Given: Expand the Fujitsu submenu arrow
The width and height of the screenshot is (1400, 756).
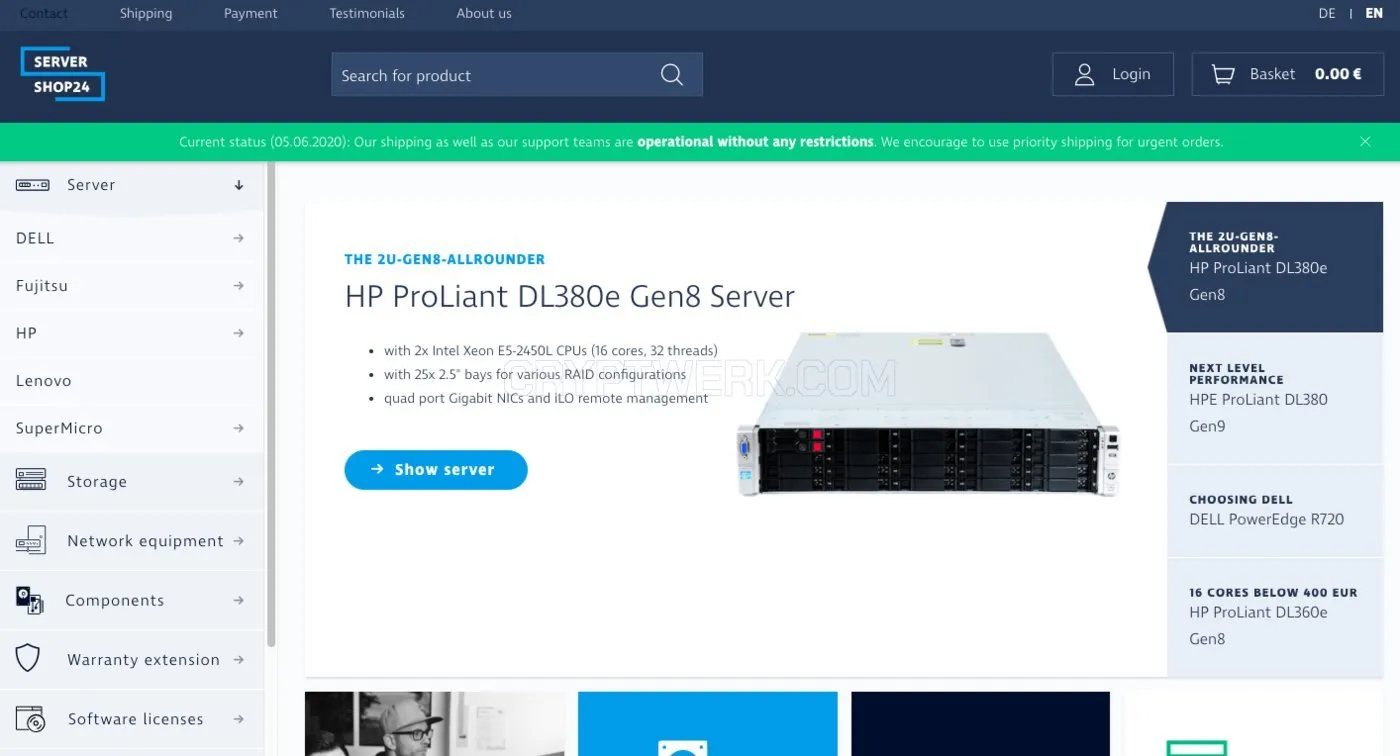Looking at the screenshot, I should coord(238,286).
